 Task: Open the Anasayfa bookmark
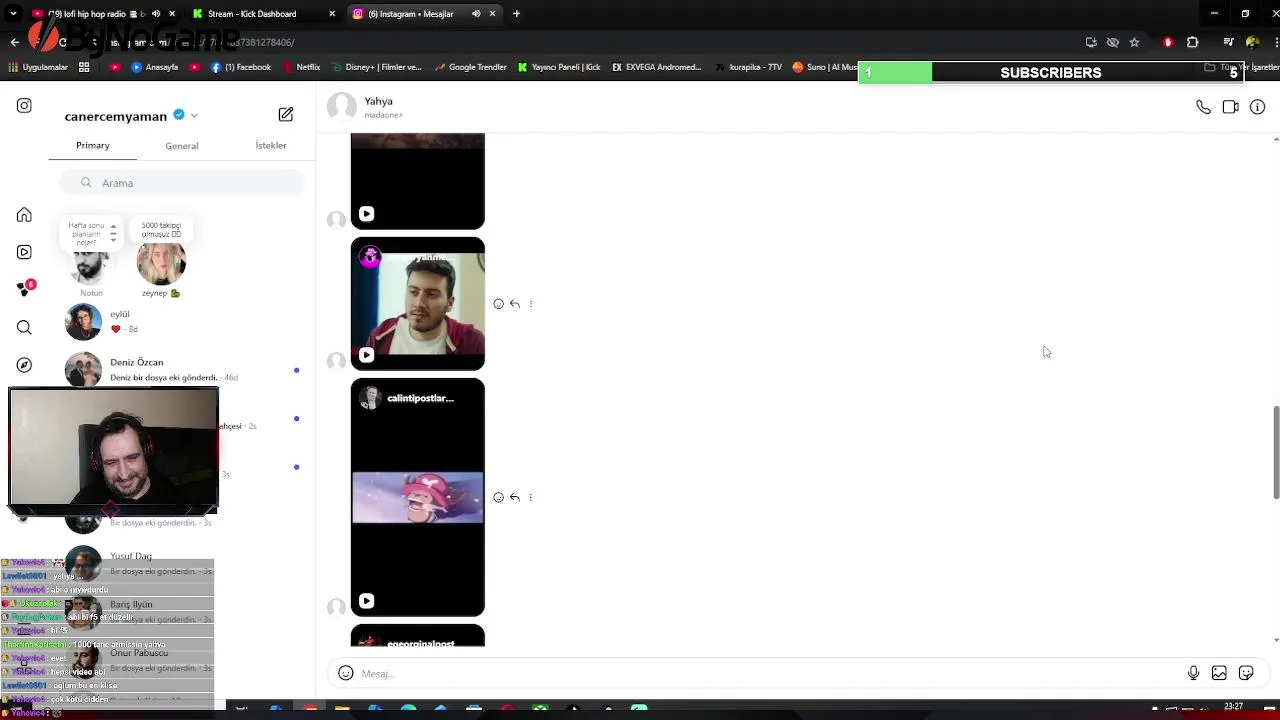pos(154,67)
